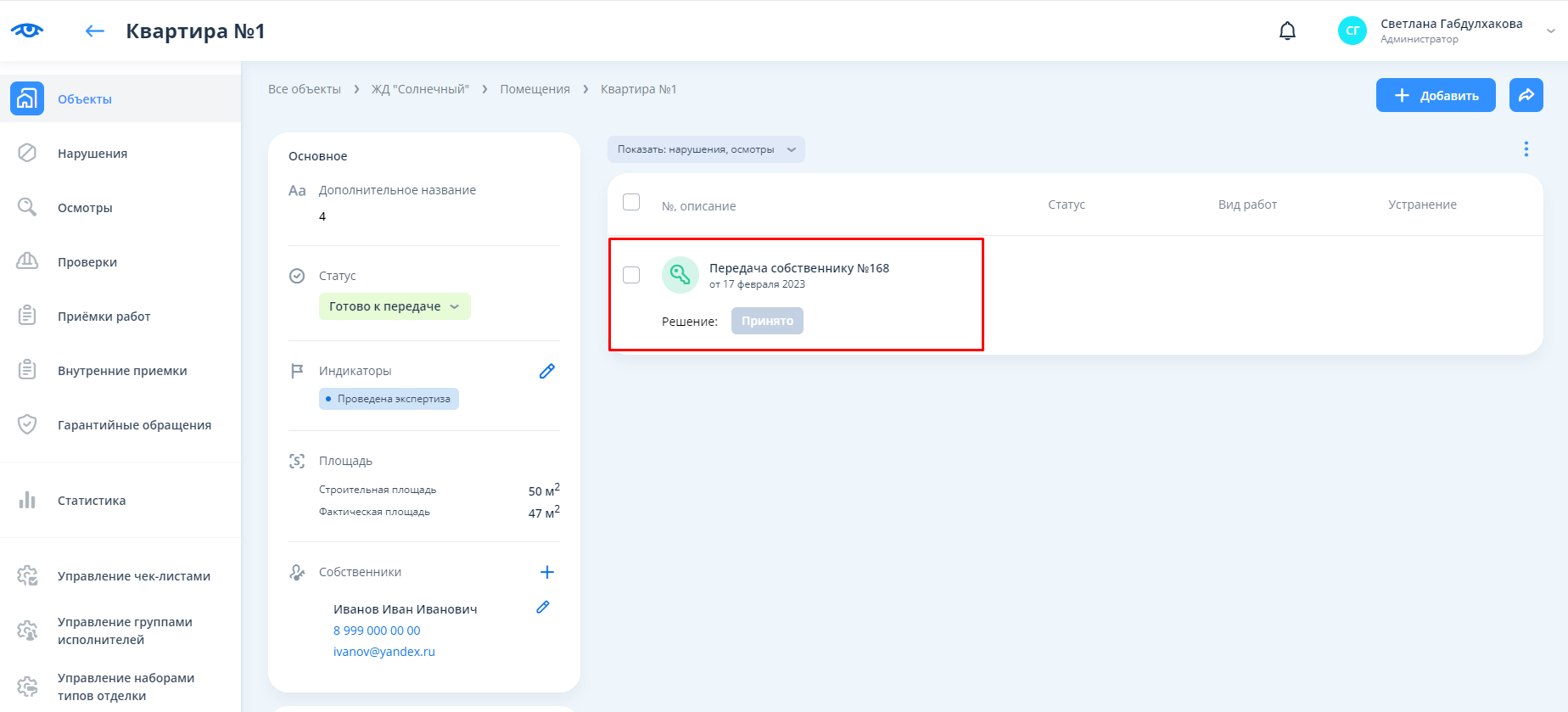Open Нарушения in the sidebar
The width and height of the screenshot is (1568, 712).
pyautogui.click(x=92, y=154)
